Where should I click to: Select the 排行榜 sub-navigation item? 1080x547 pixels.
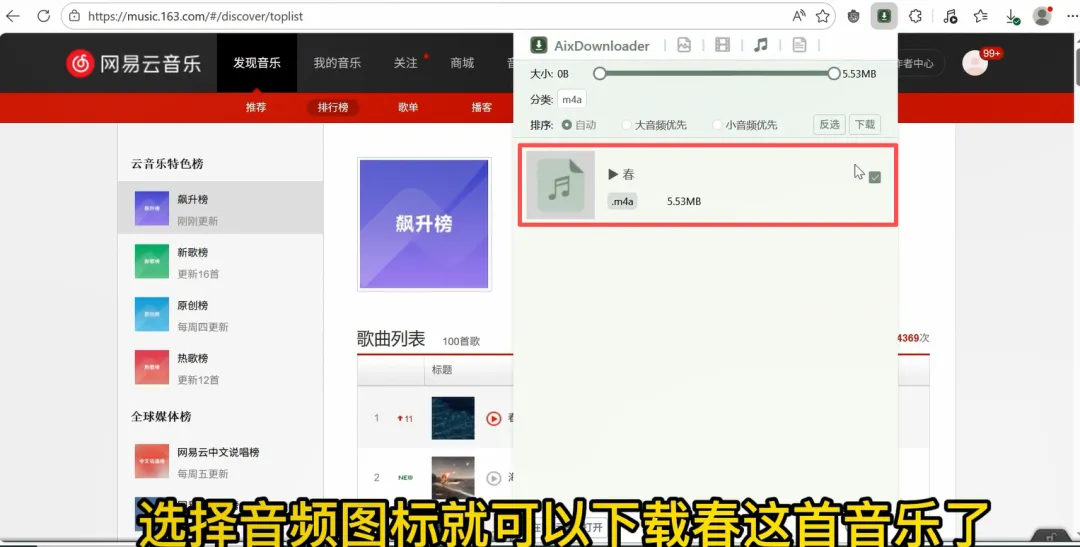pyautogui.click(x=333, y=107)
